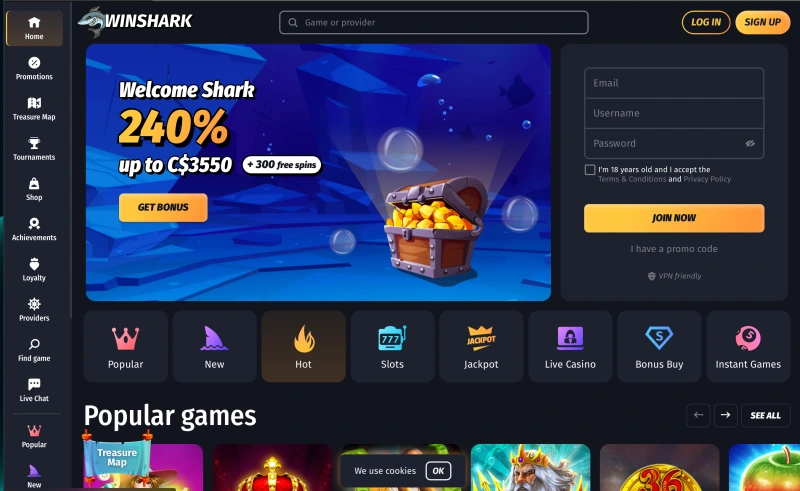Start Live Chat from the sidebar

click(34, 390)
